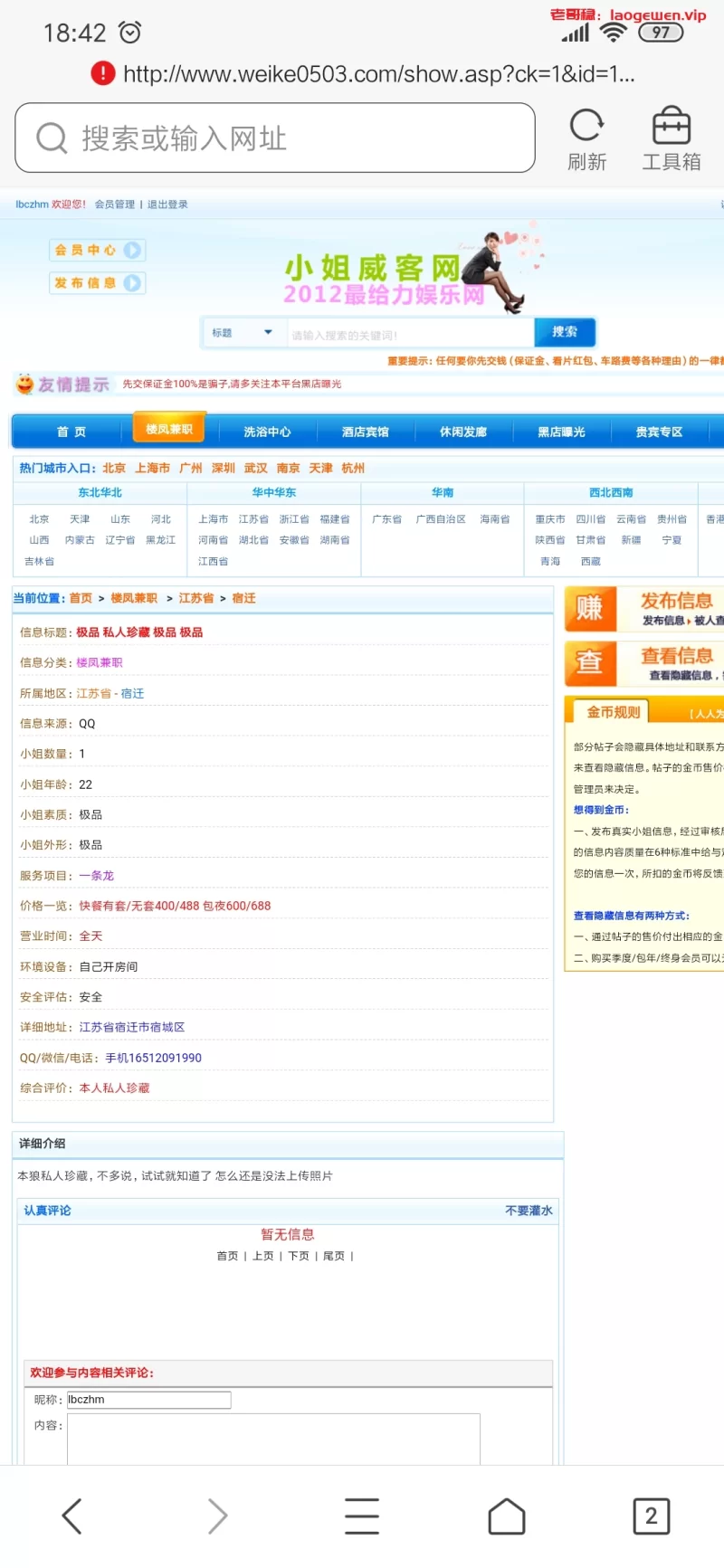Open the browser hamburger menu
The height and width of the screenshot is (1568, 724).
pos(362,1516)
